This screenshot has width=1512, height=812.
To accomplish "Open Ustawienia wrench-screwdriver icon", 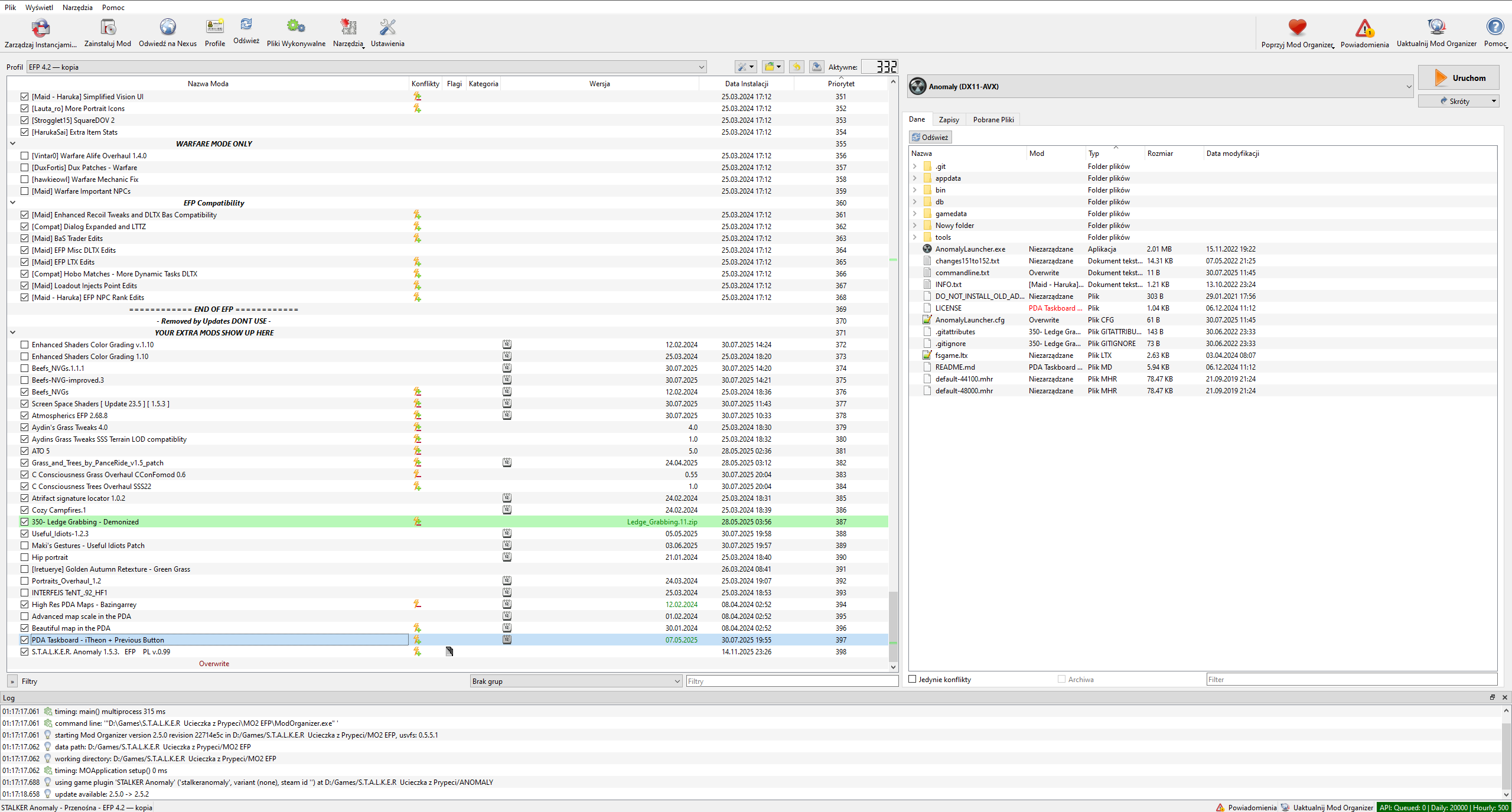I will click(387, 28).
